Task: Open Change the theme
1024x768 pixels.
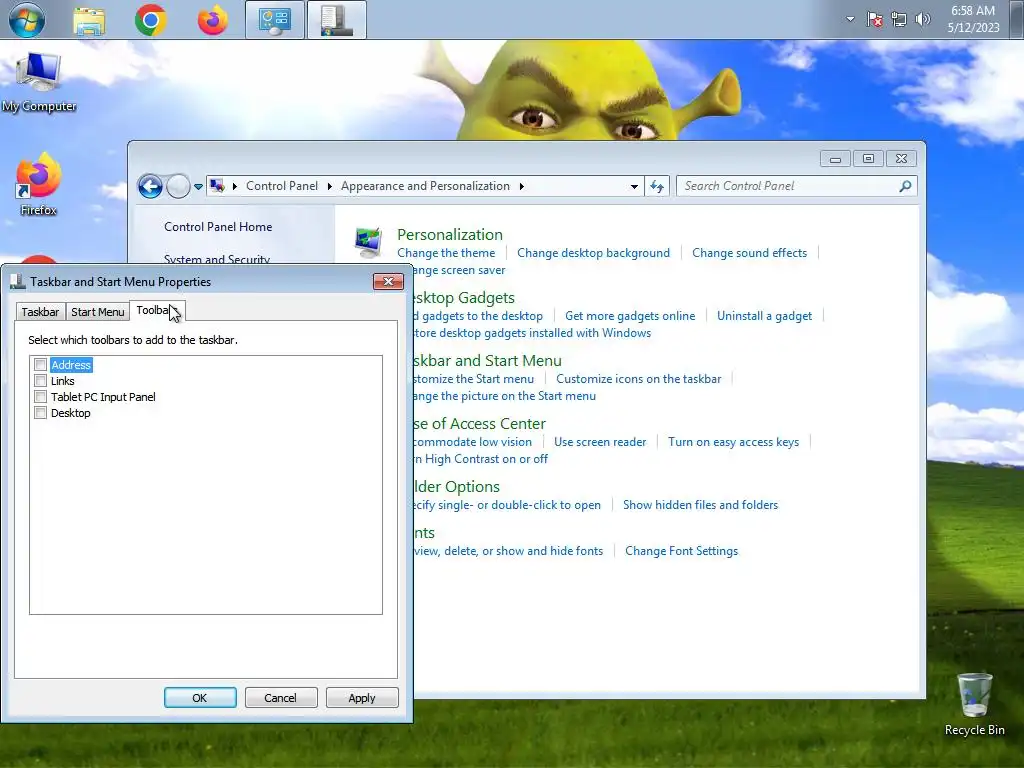Action: pos(446,253)
